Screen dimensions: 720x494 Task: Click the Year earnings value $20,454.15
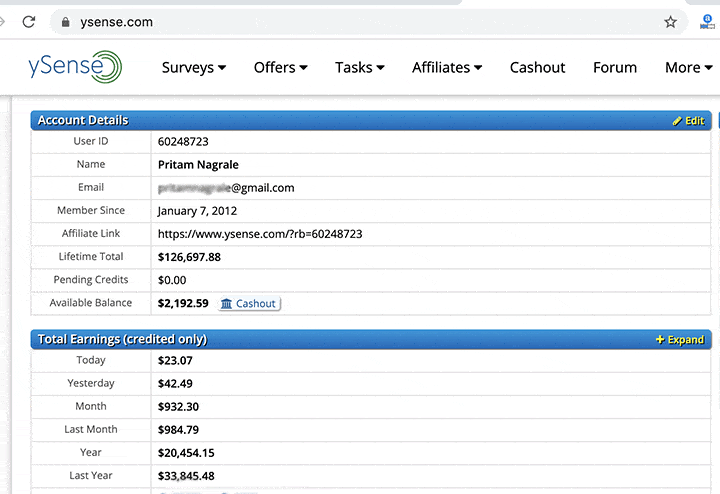coord(186,453)
